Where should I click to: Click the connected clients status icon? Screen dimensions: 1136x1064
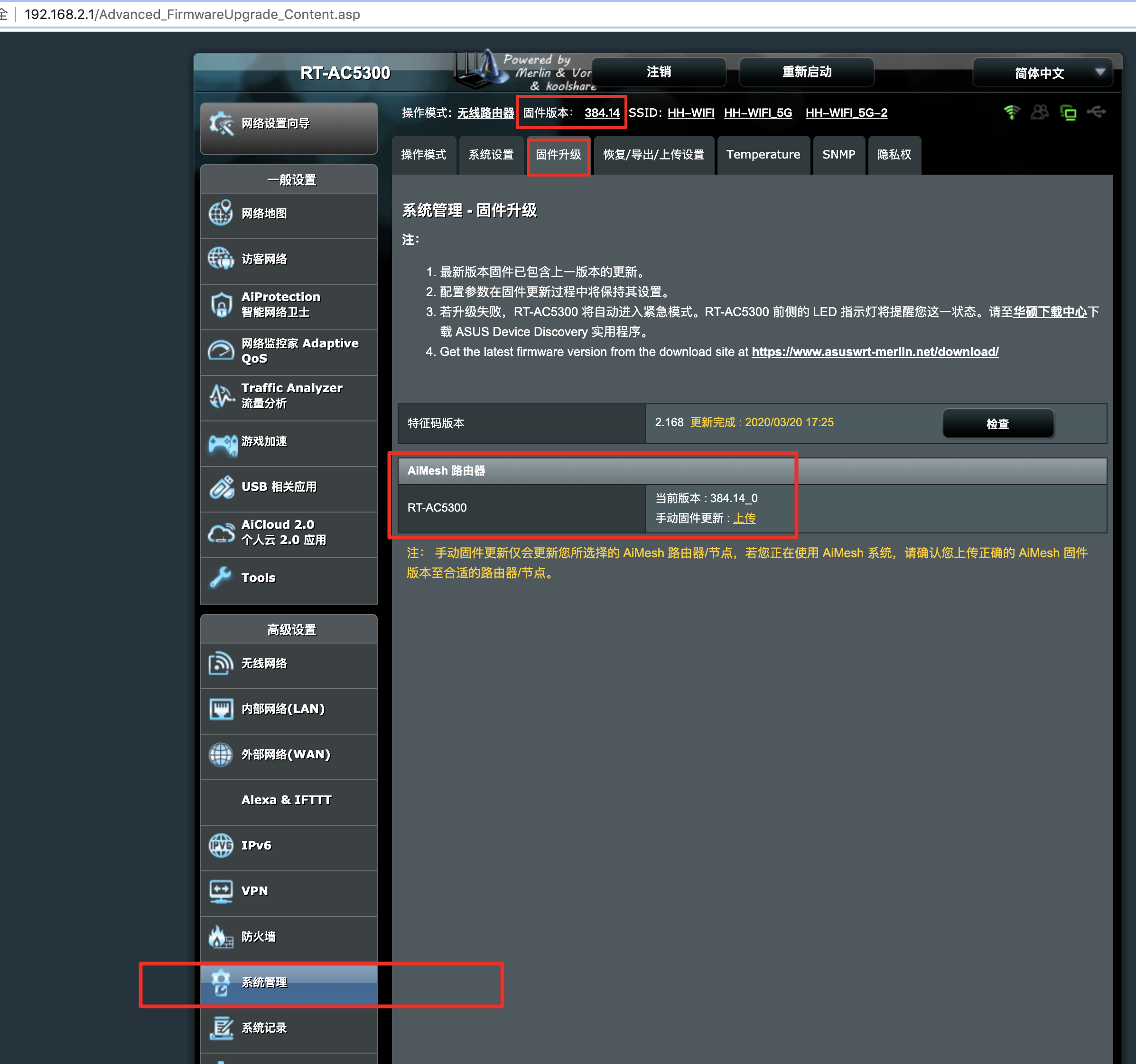tap(1039, 112)
